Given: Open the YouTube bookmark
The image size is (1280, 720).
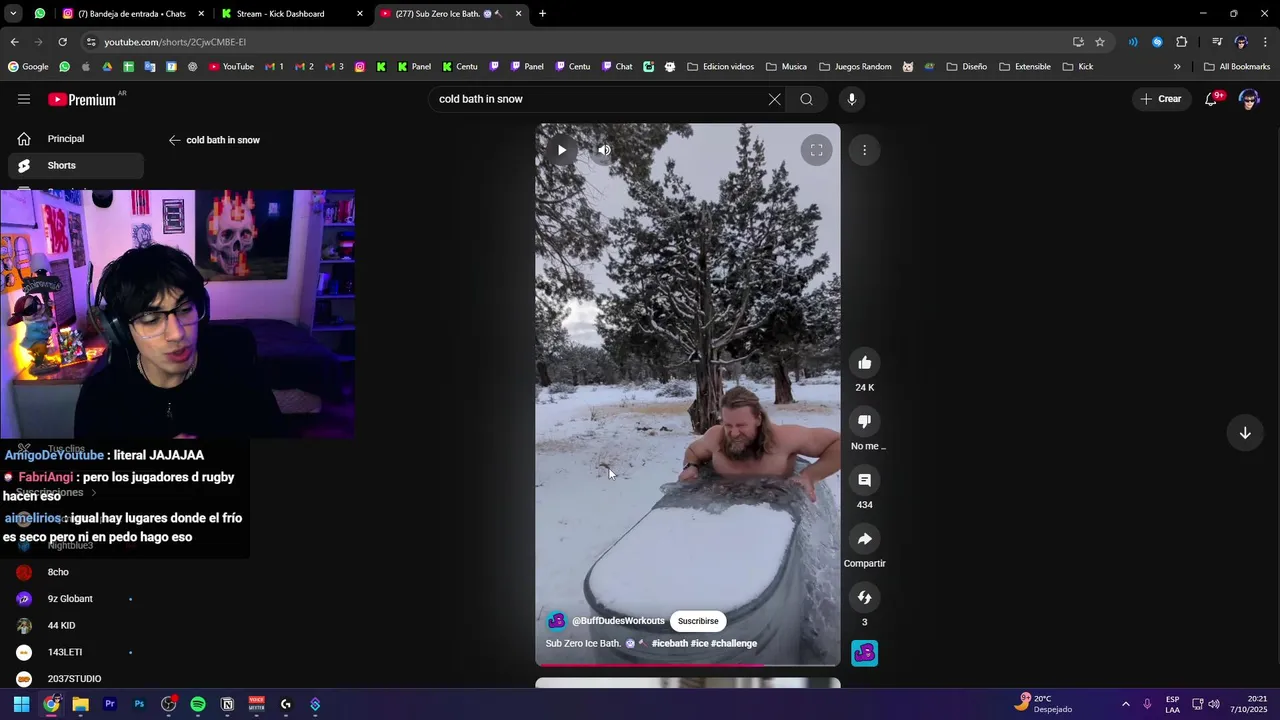Looking at the screenshot, I should point(231,67).
